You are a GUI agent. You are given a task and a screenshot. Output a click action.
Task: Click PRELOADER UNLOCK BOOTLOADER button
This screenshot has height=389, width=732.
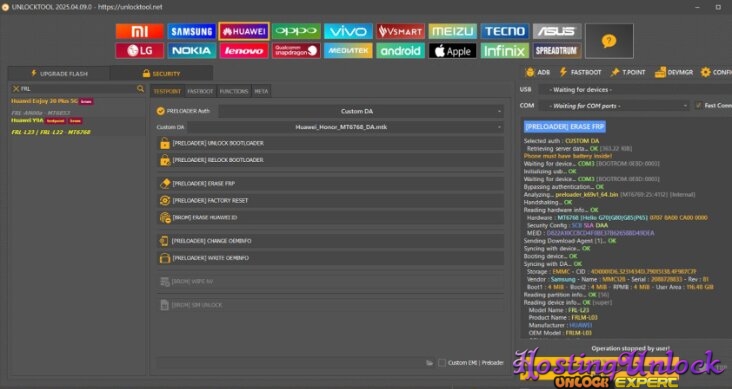[x=330, y=143]
